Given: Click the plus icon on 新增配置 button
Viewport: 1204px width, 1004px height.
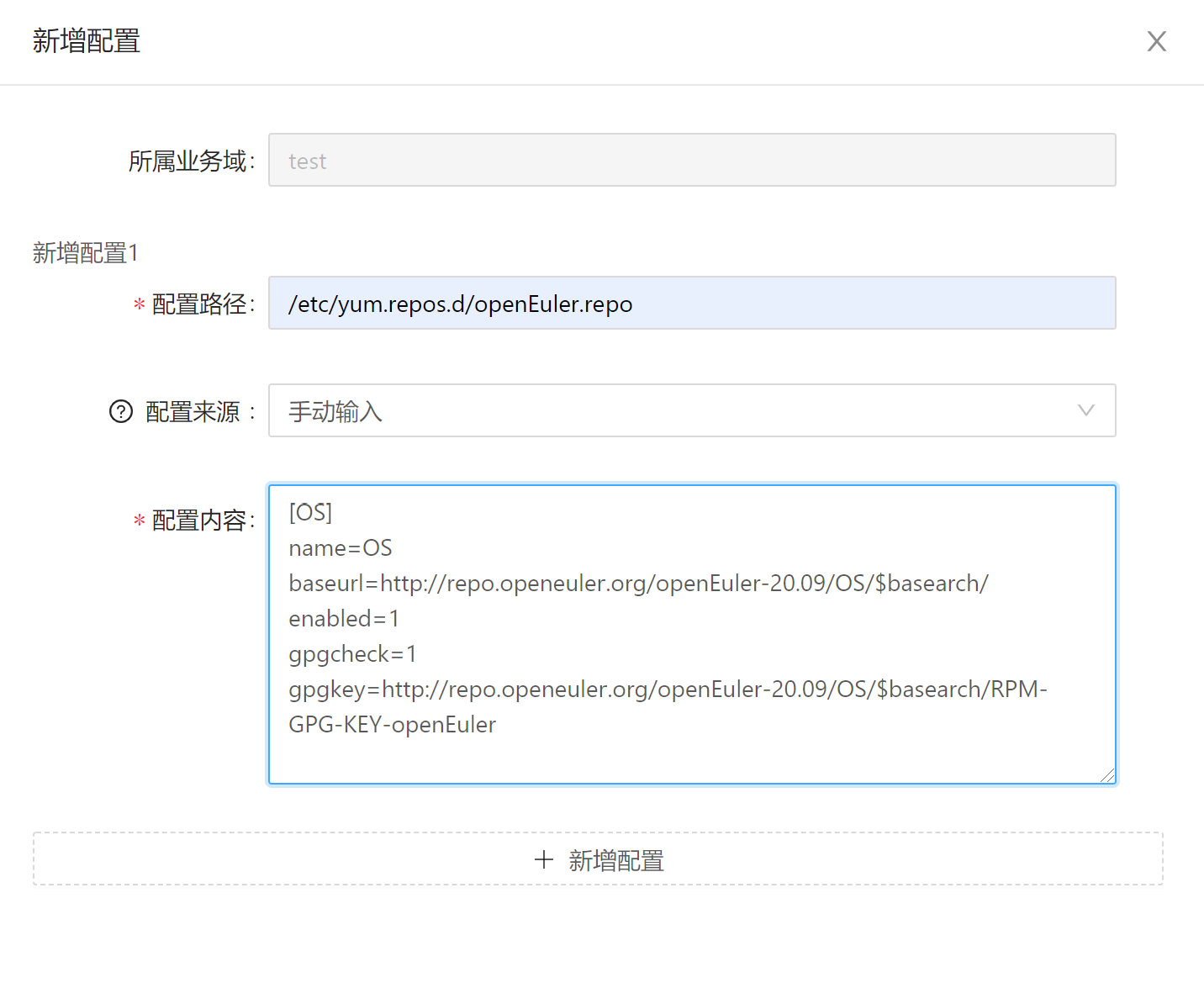Looking at the screenshot, I should (x=544, y=859).
